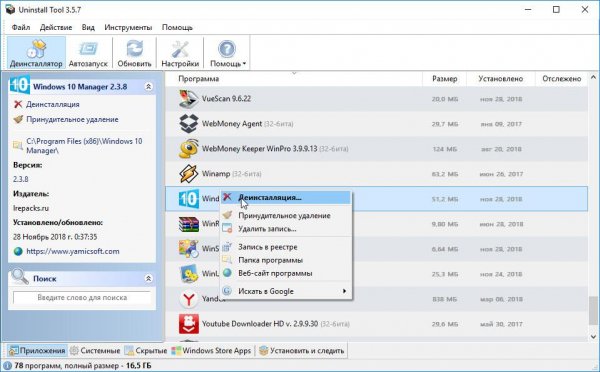This screenshot has width=600, height=372.
Task: Click the info icon in the status bar
Action: [x=7, y=366]
